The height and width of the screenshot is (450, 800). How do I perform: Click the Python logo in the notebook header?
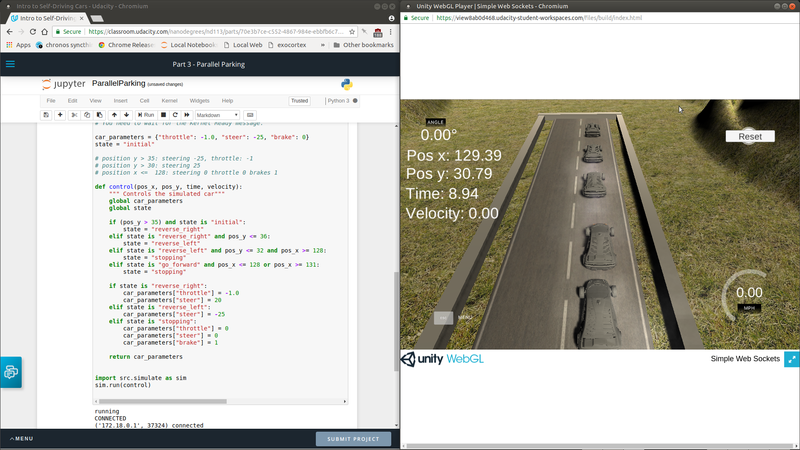(346, 84)
